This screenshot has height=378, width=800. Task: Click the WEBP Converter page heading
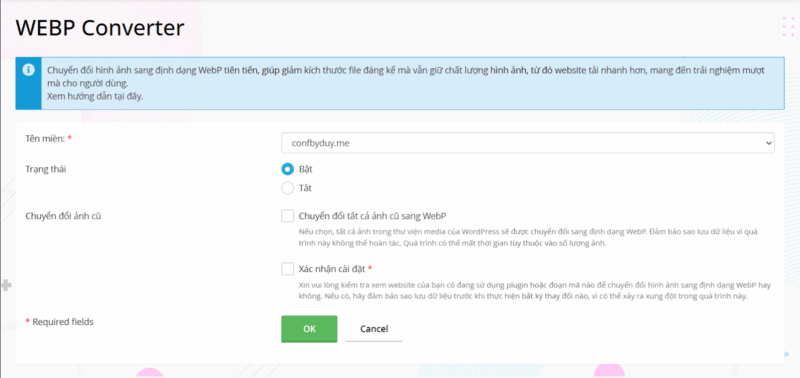(100, 28)
